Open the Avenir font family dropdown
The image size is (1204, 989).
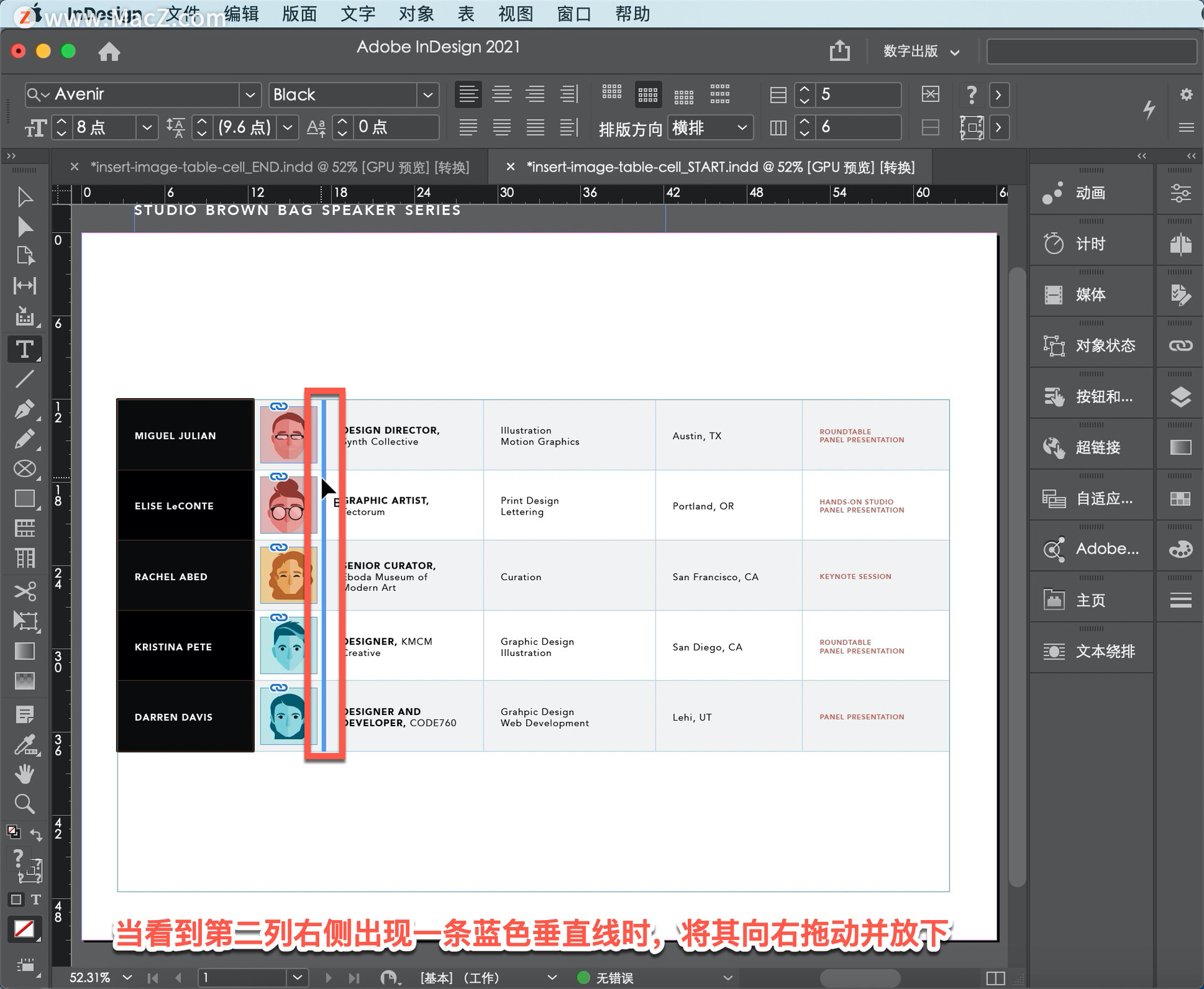pyautogui.click(x=249, y=93)
